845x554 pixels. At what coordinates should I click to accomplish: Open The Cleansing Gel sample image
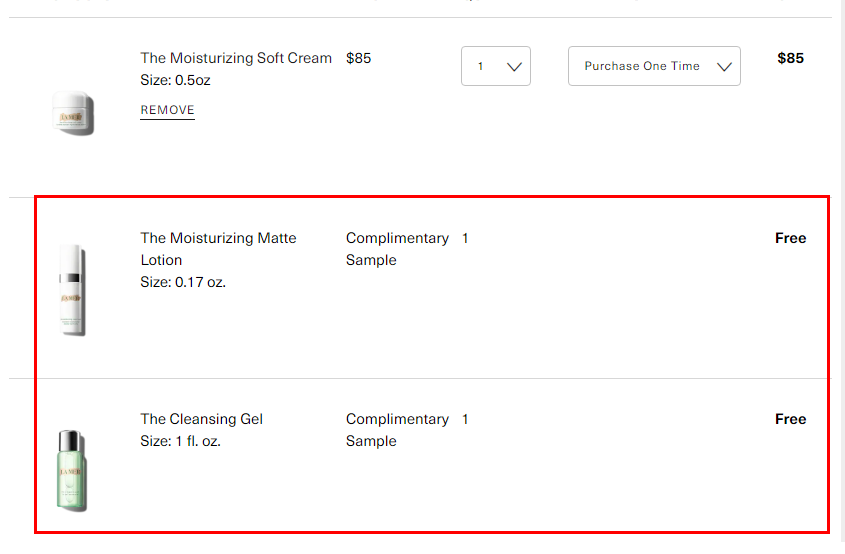pyautogui.click(x=72, y=470)
